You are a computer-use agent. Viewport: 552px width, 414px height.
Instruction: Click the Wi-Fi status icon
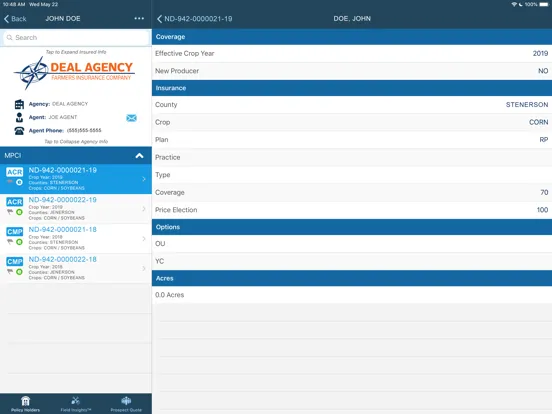click(x=514, y=5)
